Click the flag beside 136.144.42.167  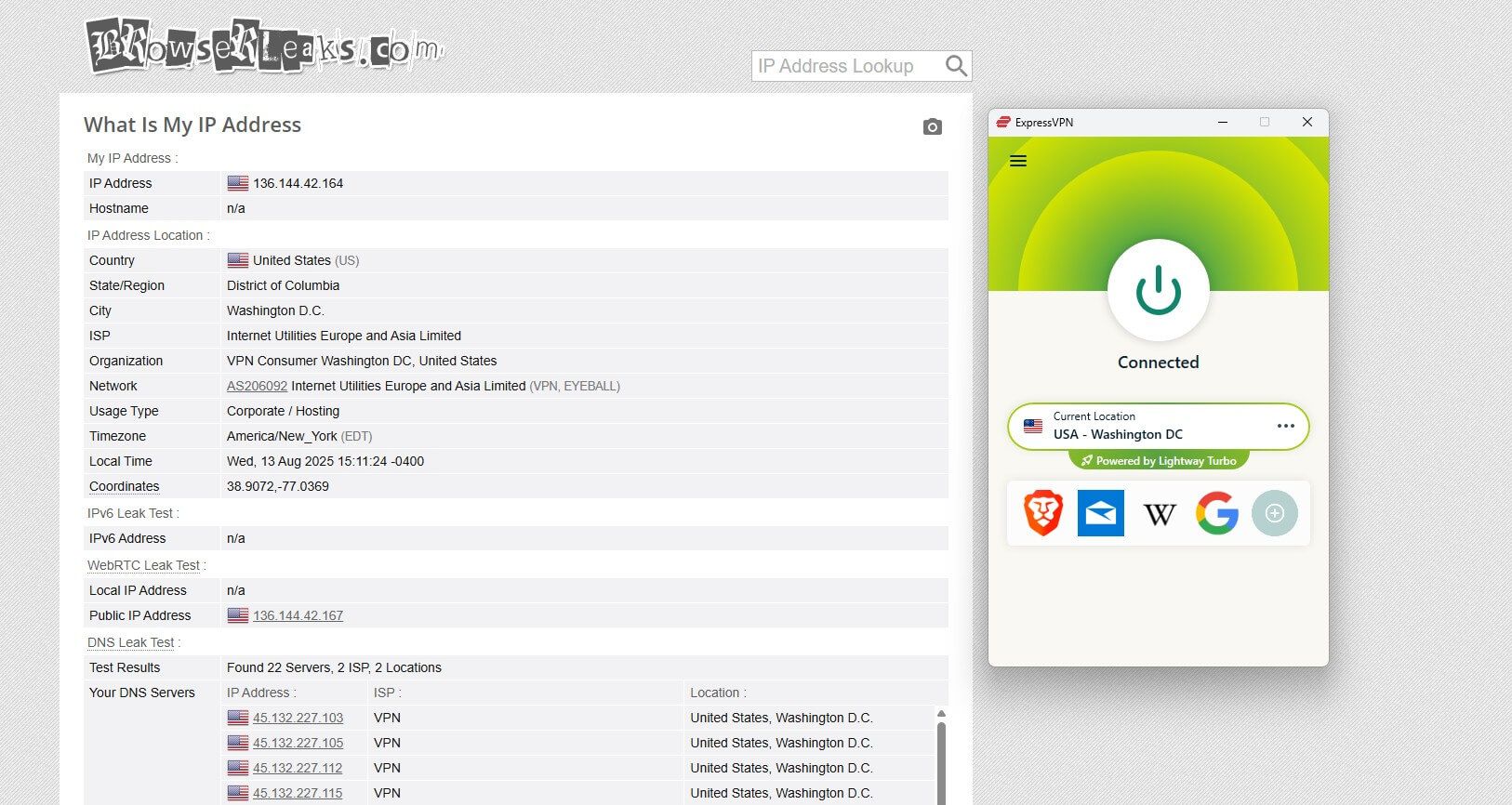click(238, 615)
